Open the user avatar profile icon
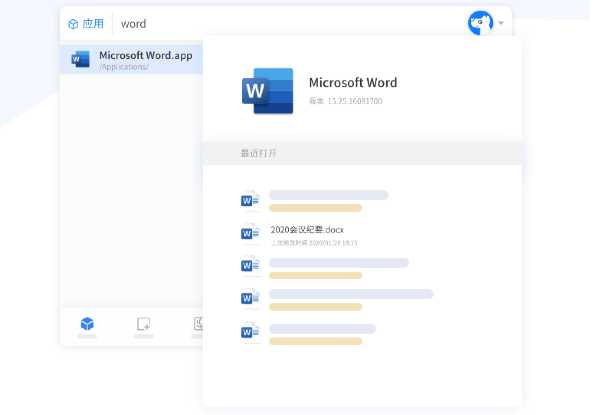600x415 pixels. pyautogui.click(x=480, y=23)
